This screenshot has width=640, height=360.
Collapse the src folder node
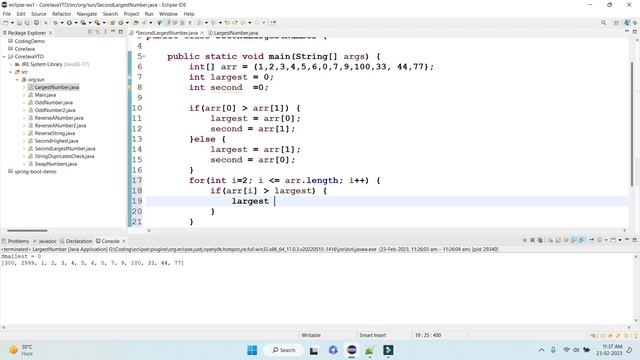click(11, 72)
